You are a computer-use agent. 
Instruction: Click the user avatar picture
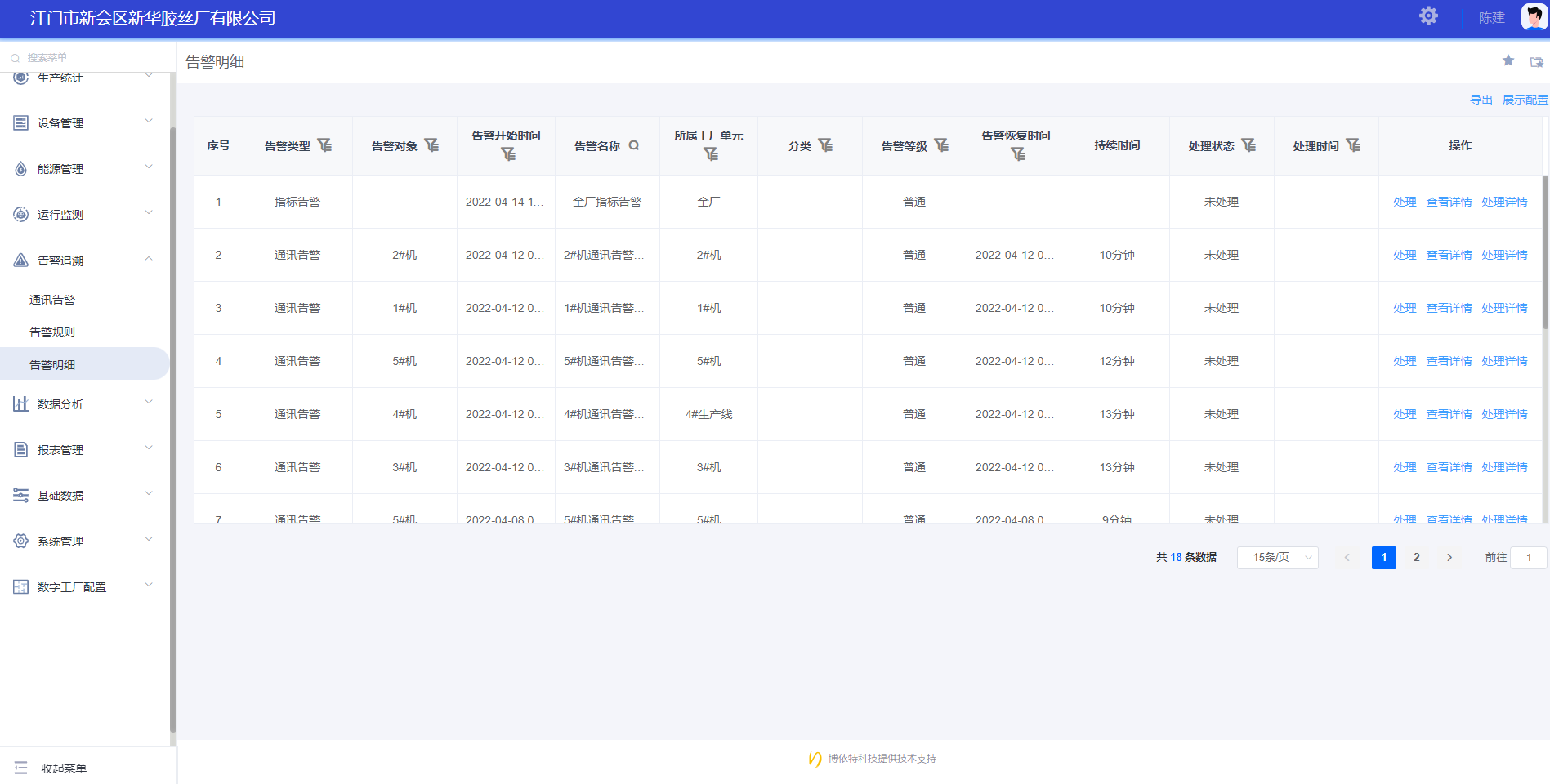[x=1533, y=16]
